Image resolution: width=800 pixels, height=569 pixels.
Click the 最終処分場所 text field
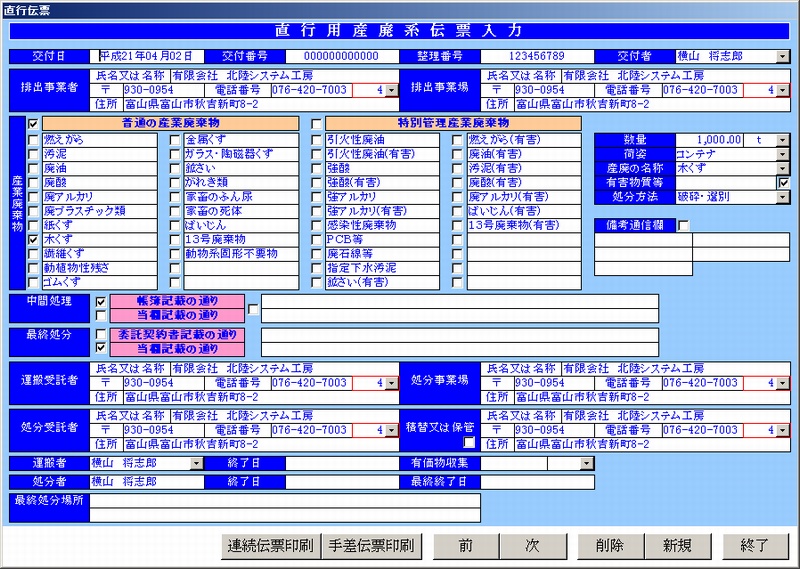point(285,515)
